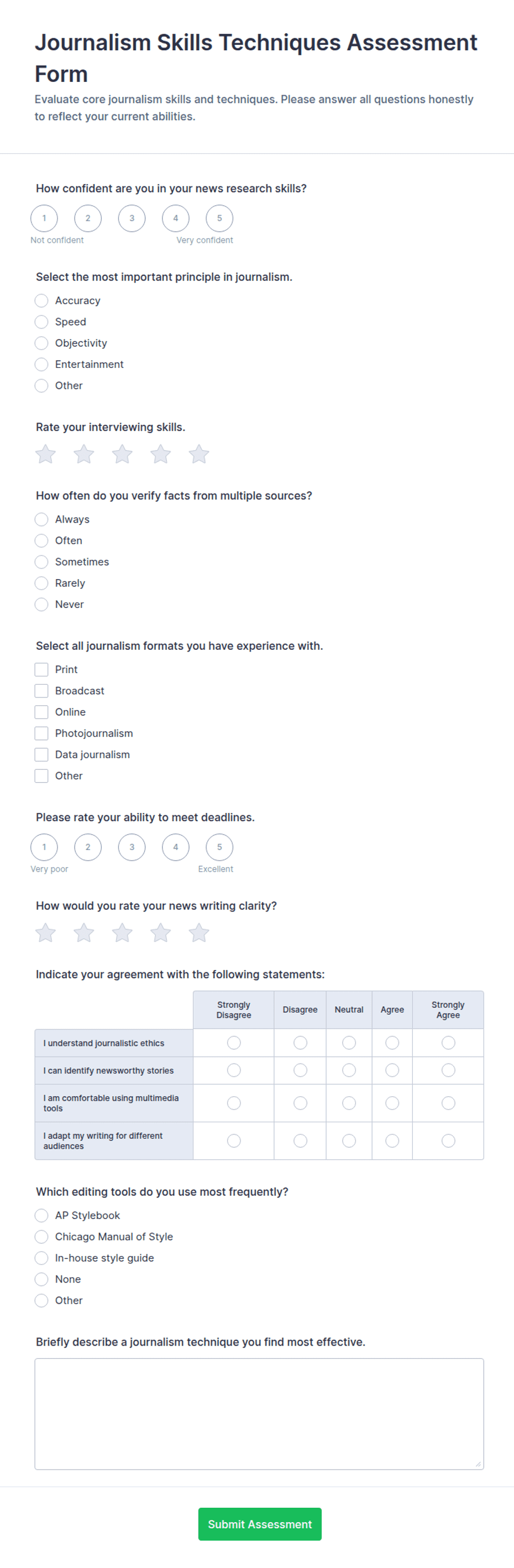Select rating 4 for news research confidence
The height and width of the screenshot is (1568, 514).
[x=176, y=218]
